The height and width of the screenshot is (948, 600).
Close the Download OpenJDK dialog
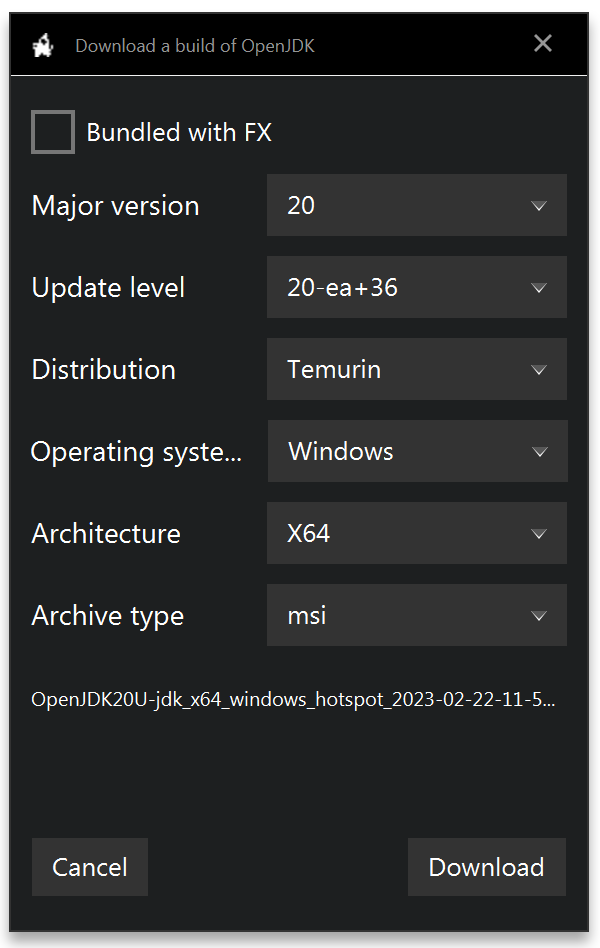(543, 44)
